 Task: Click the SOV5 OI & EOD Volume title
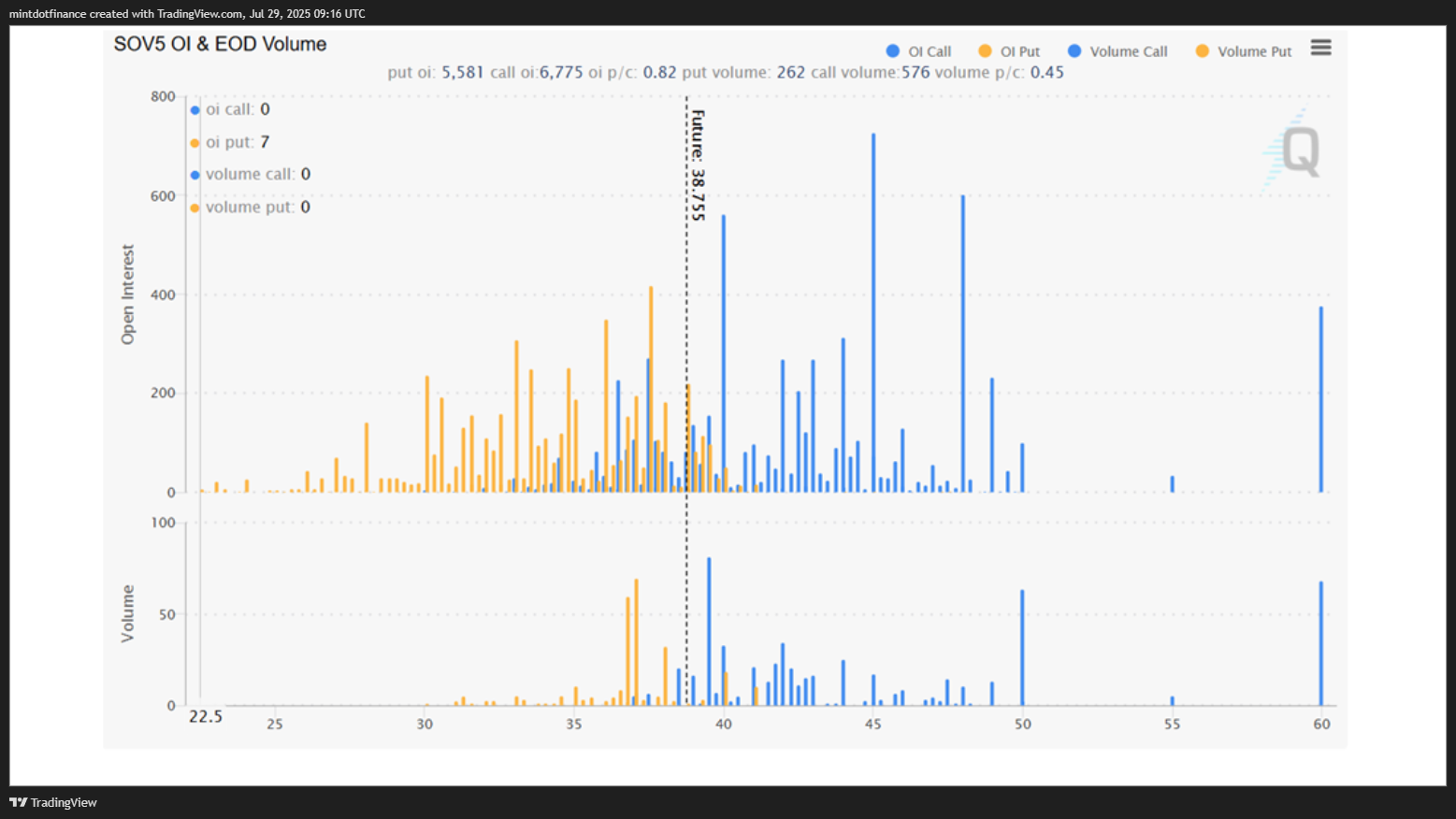pos(220,44)
